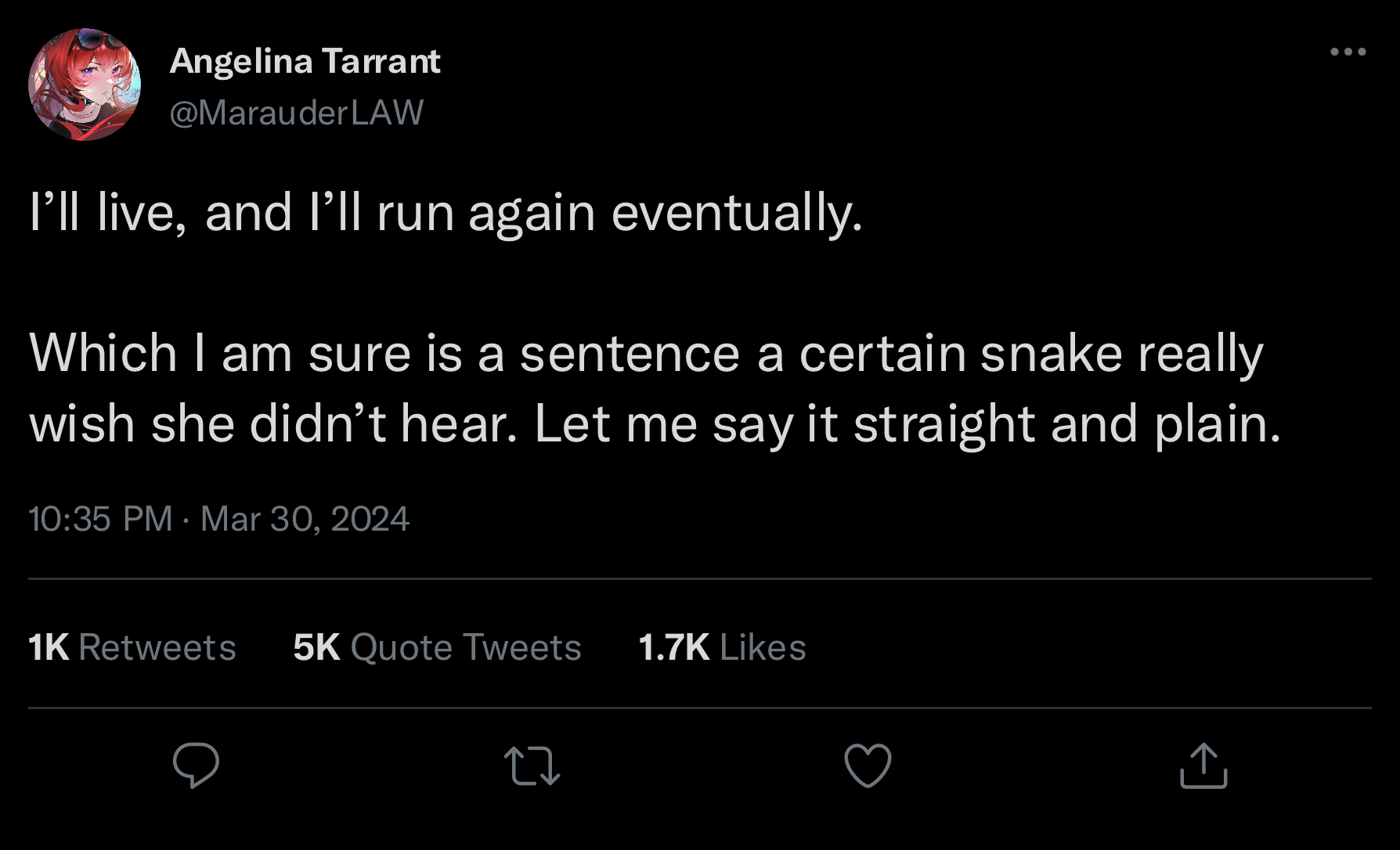Click the bold "5K" quote count number
Screen dimensions: 1400x850
(316, 647)
